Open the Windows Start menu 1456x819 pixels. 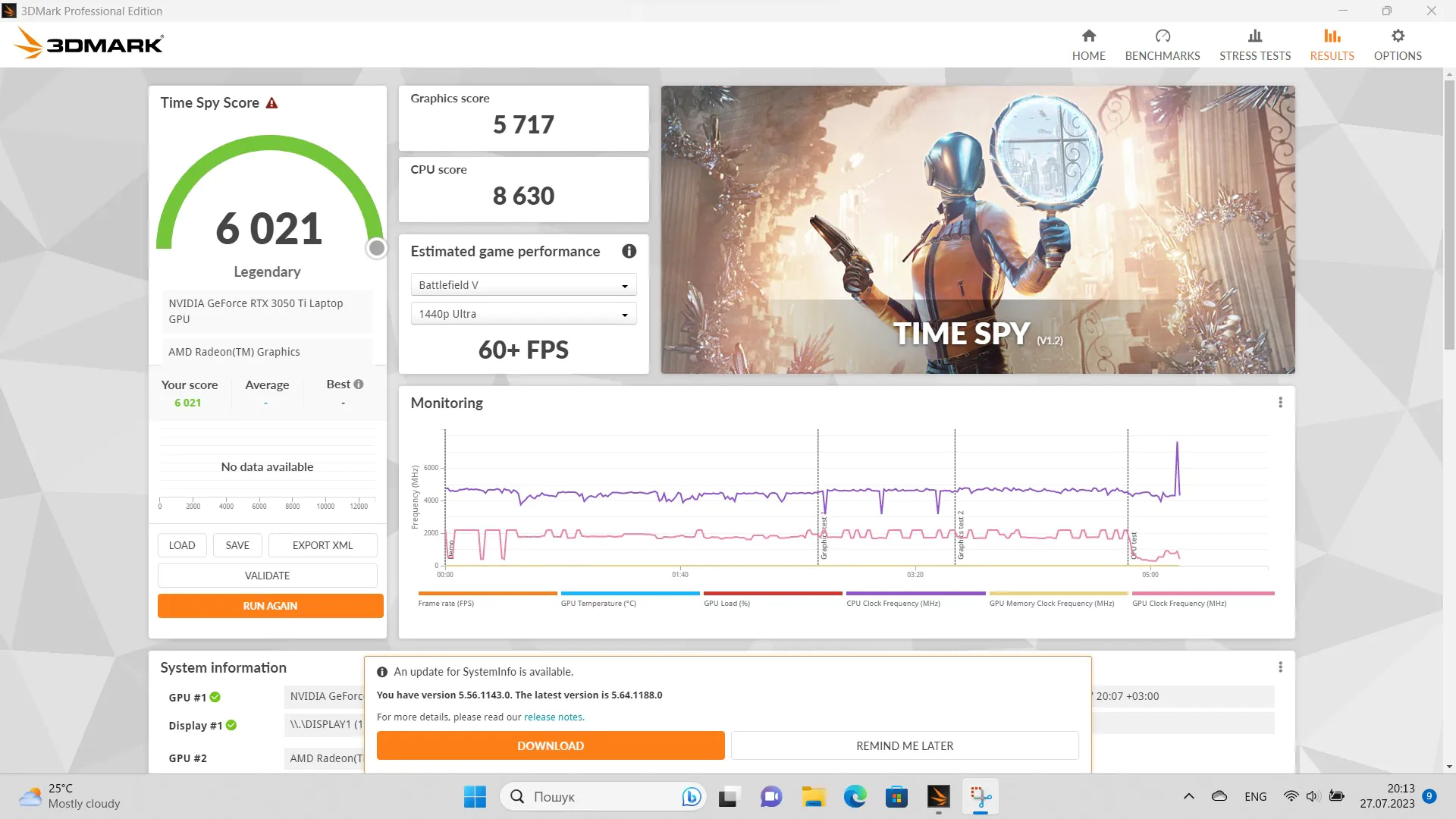(x=475, y=797)
